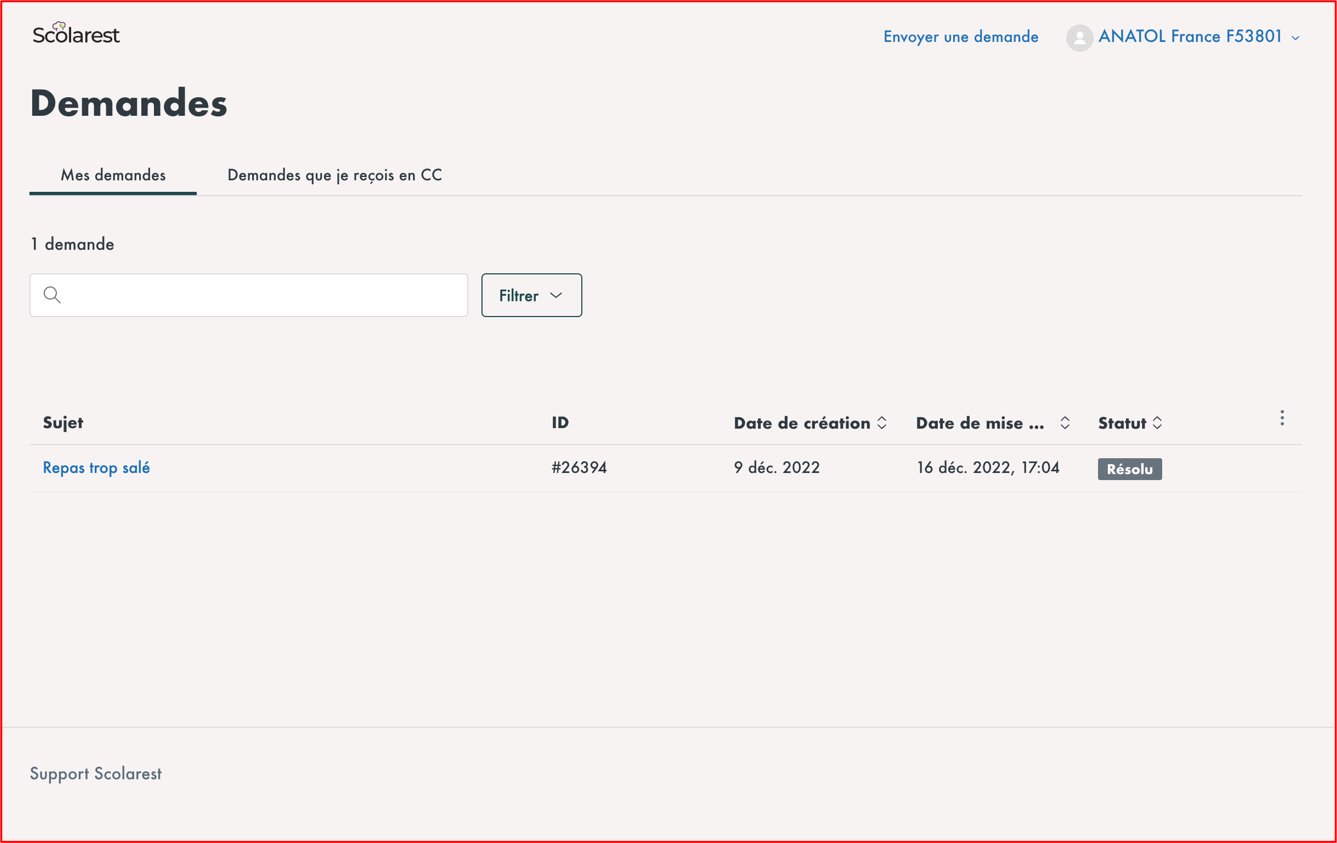Click the Scolarest logo

[x=76, y=34]
